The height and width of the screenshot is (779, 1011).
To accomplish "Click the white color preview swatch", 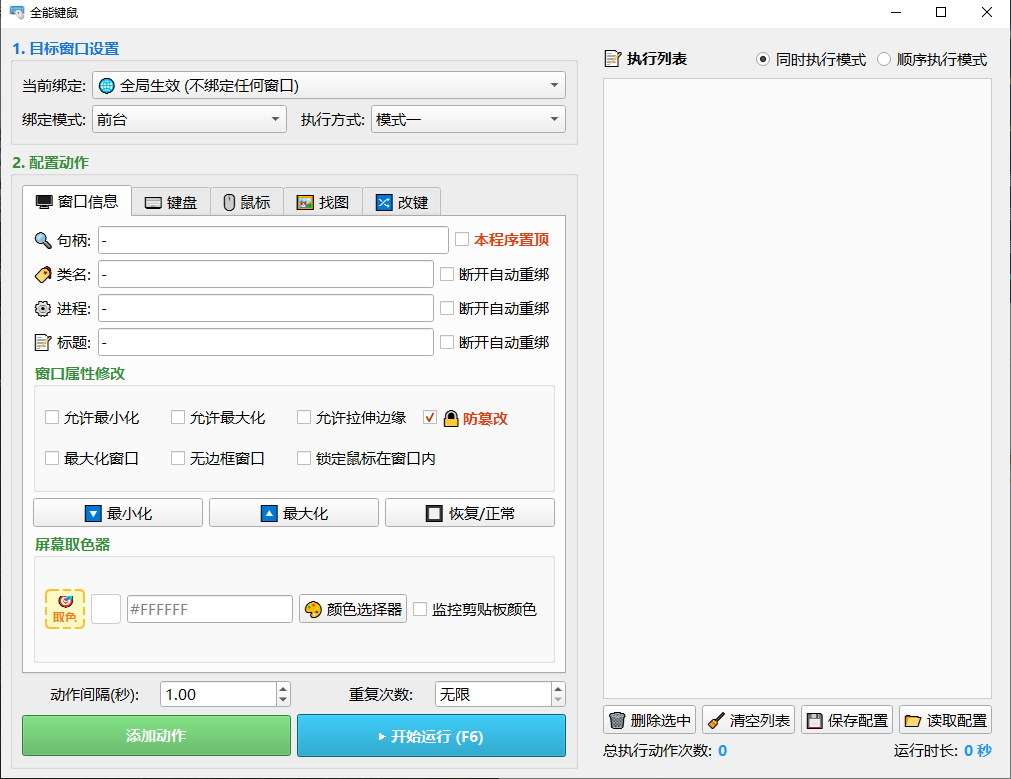I will tap(106, 609).
